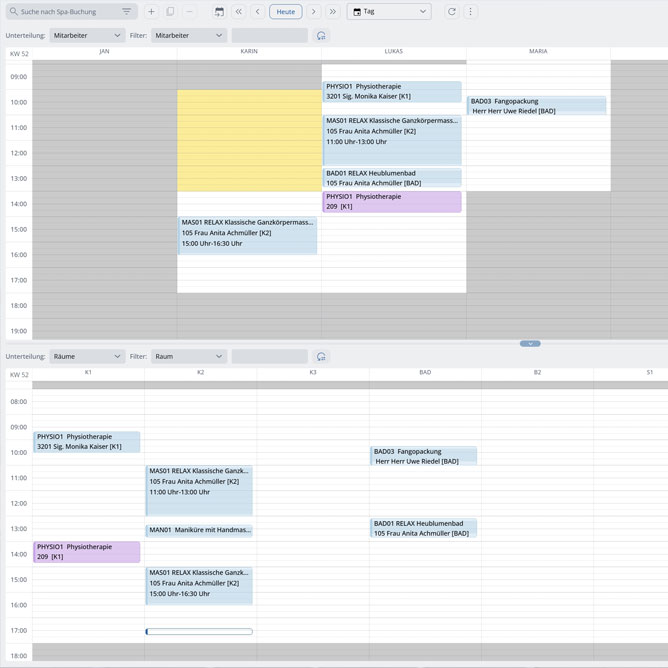Jump forward with double right arrows
Image resolution: width=668 pixels, height=668 pixels.
[333, 12]
